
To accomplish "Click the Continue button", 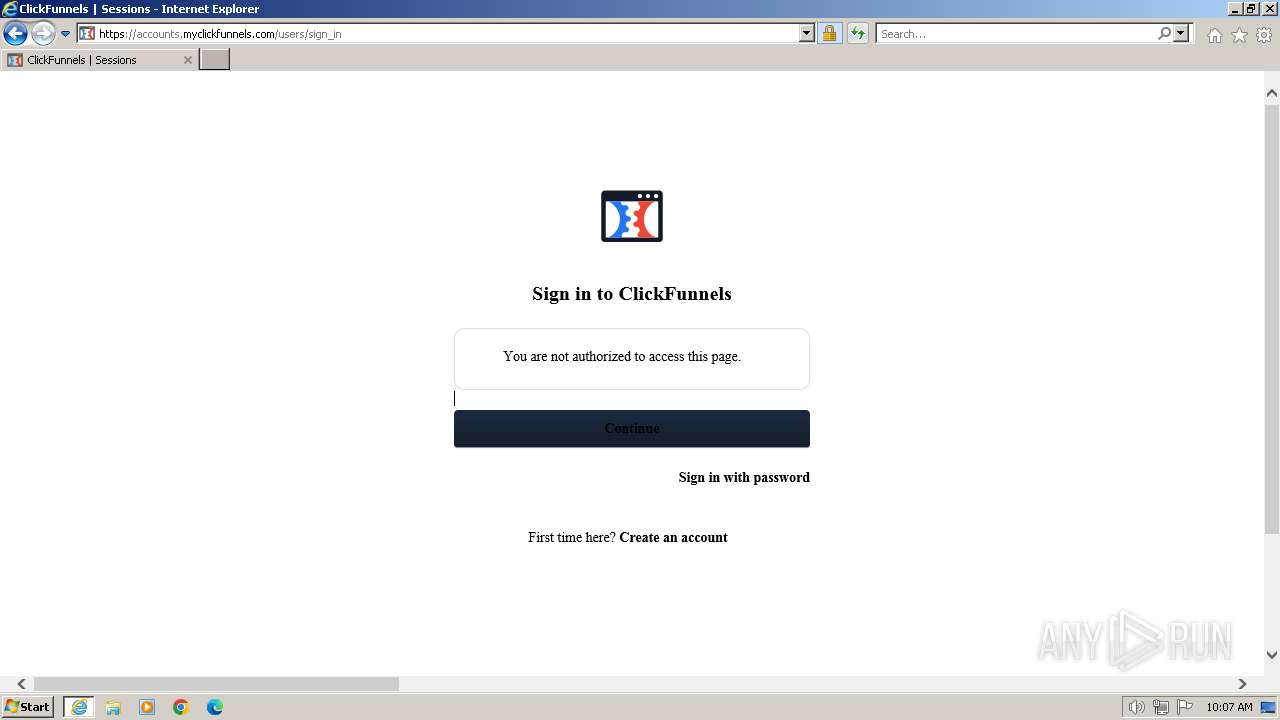I will pos(632,428).
